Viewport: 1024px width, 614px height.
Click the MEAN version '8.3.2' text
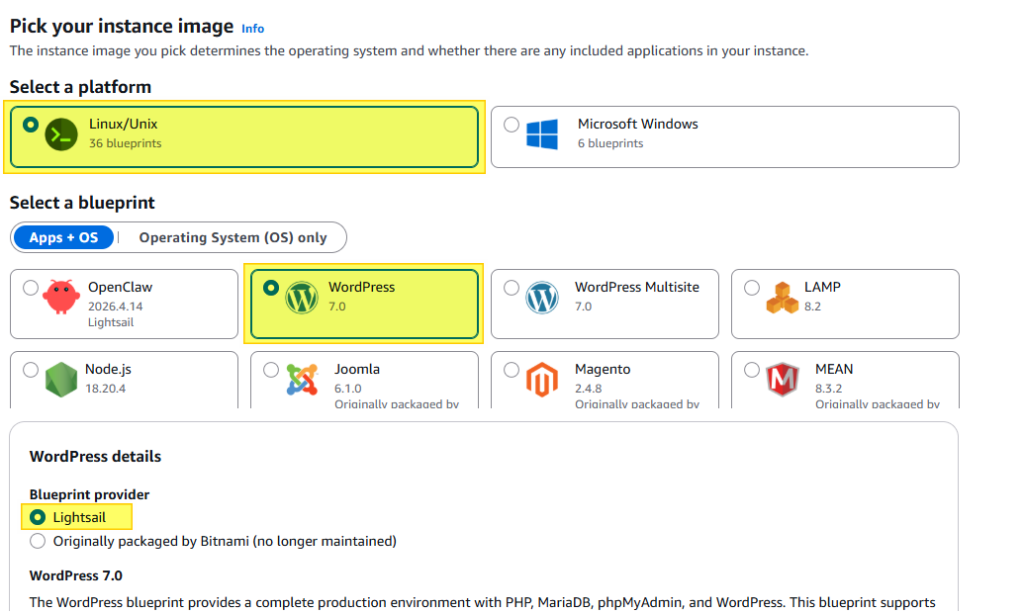coord(828,388)
